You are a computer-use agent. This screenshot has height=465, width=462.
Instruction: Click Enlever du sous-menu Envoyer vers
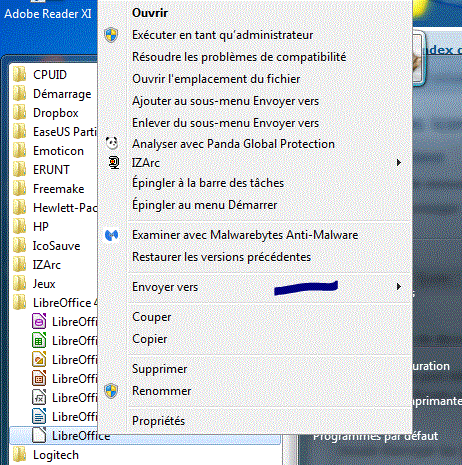[x=225, y=123]
